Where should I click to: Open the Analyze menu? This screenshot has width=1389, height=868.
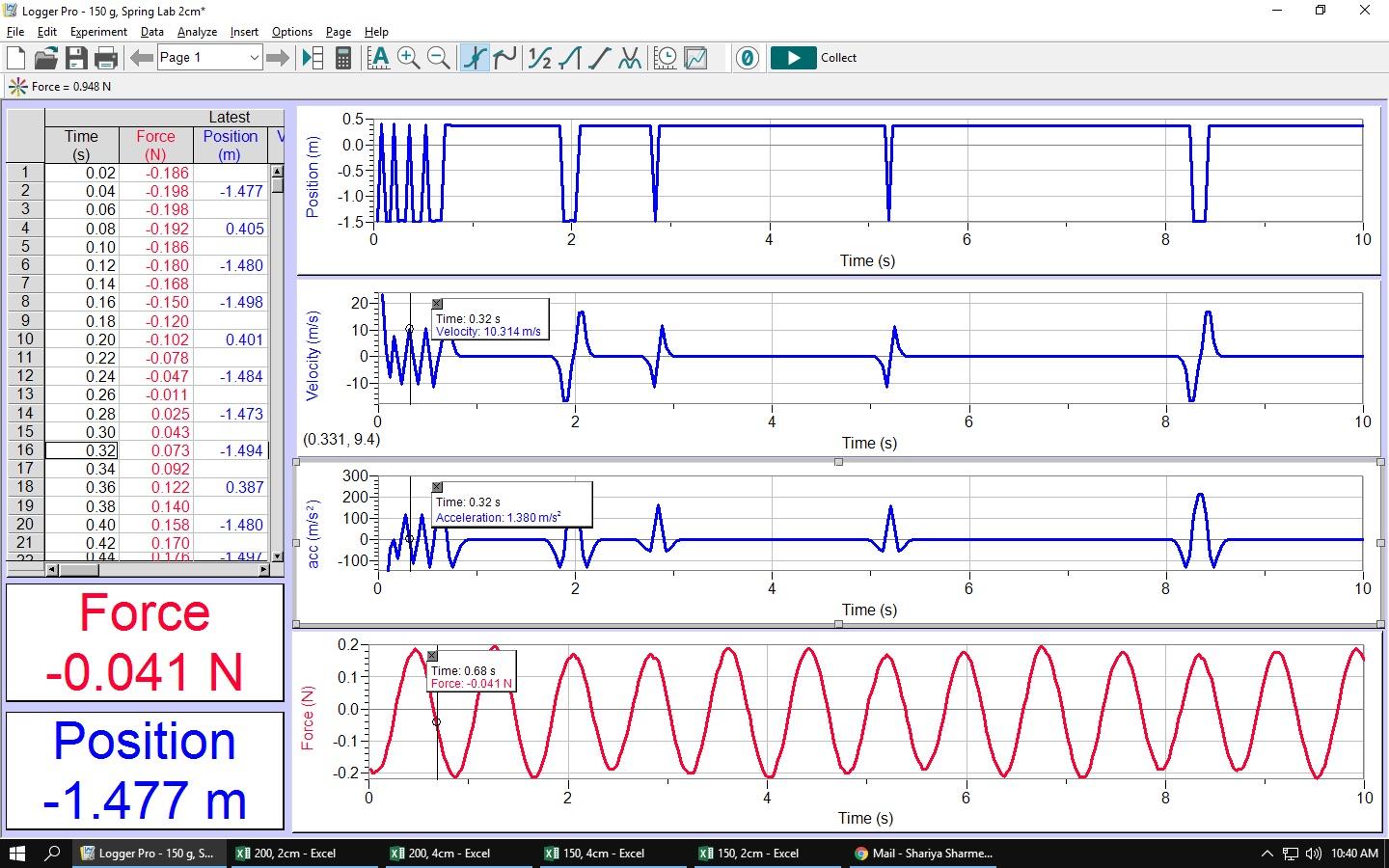pyautogui.click(x=197, y=32)
